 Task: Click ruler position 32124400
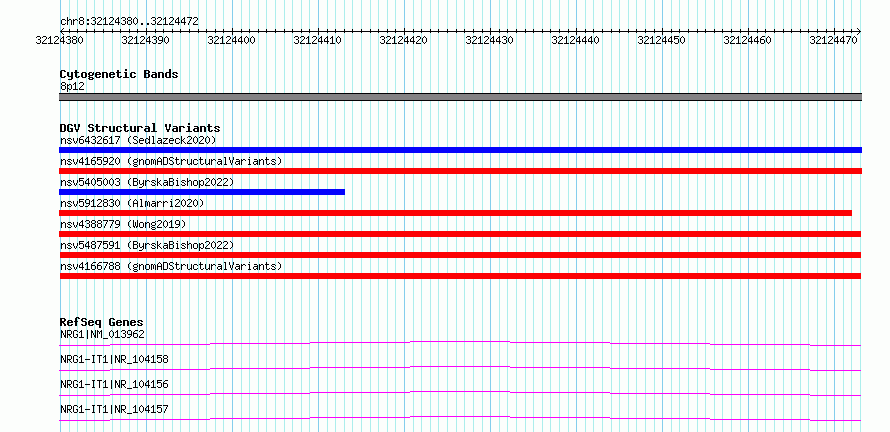[232, 40]
